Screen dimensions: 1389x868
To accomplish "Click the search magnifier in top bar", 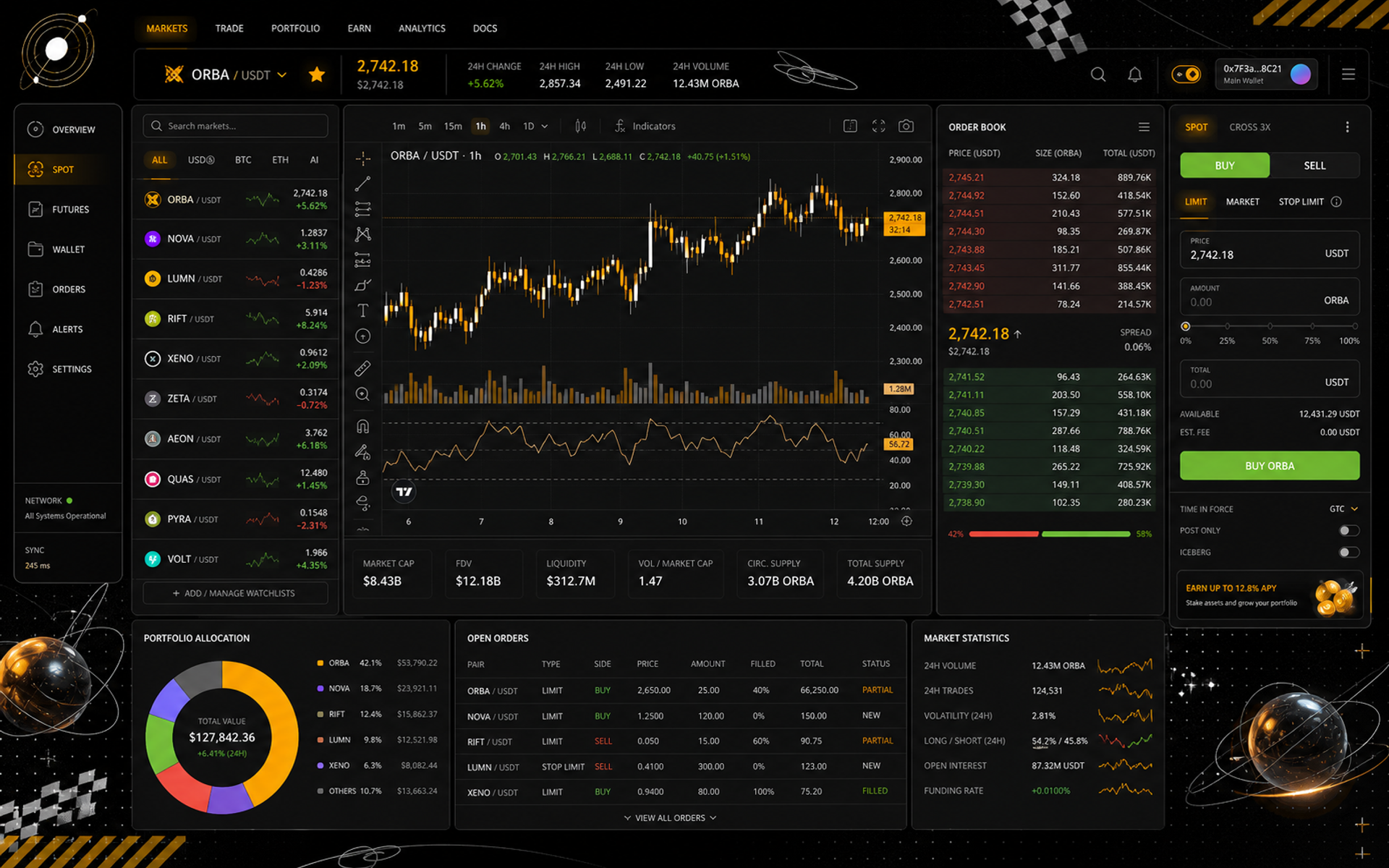I will coord(1098,75).
